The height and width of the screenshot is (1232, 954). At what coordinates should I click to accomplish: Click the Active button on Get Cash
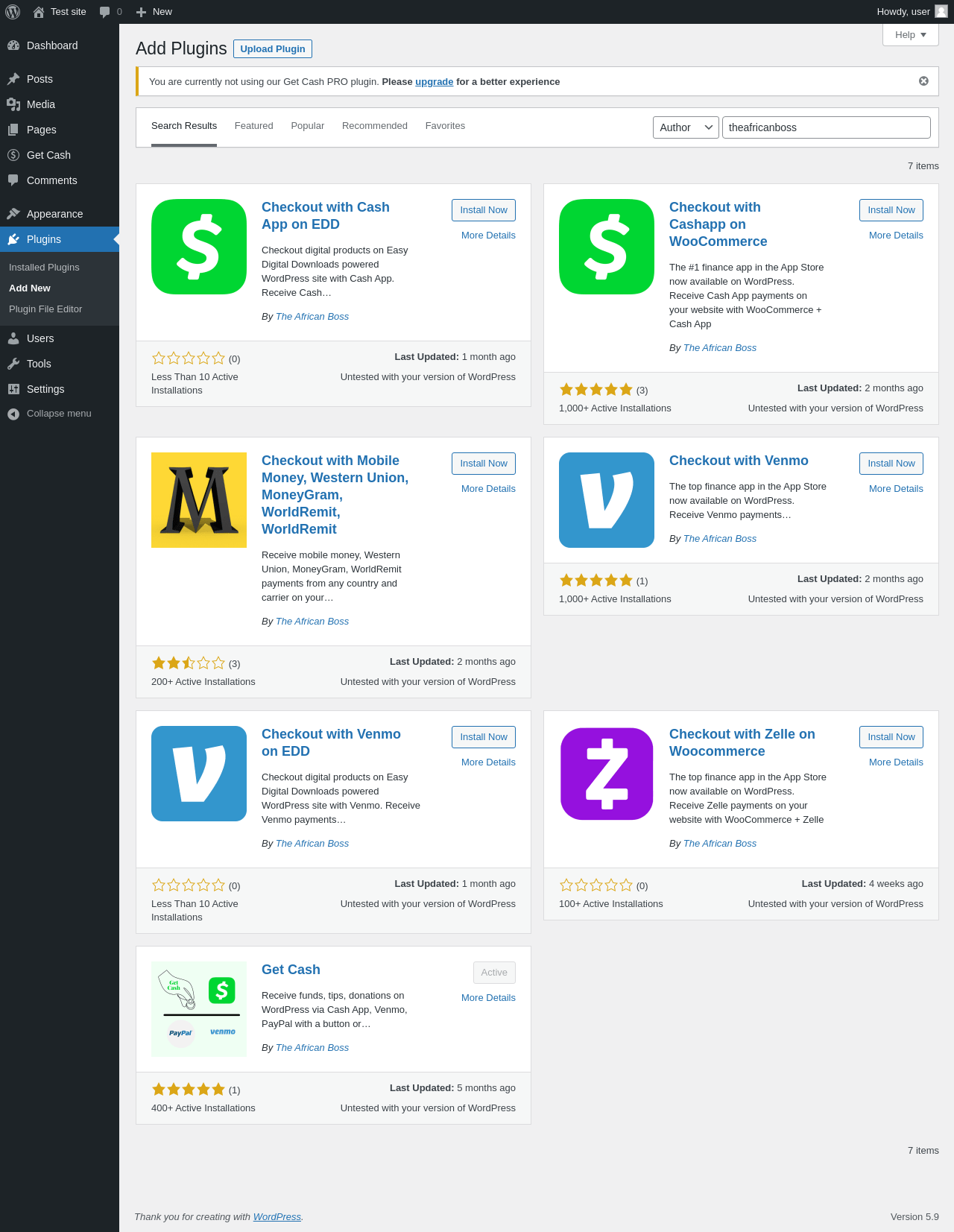[494, 973]
